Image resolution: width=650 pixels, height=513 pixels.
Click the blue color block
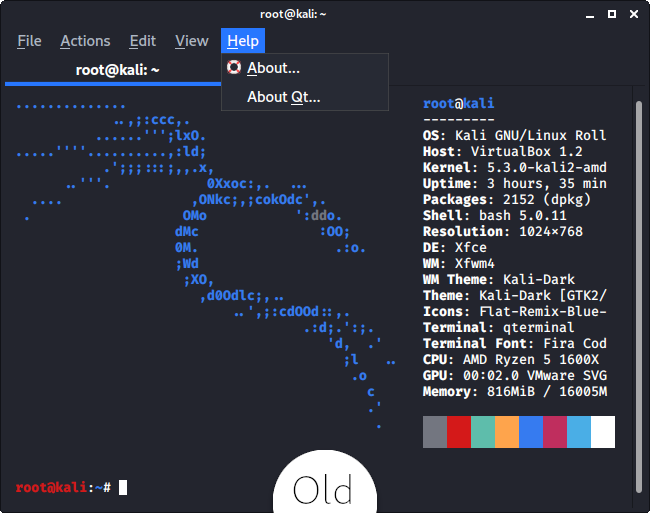tap(531, 432)
